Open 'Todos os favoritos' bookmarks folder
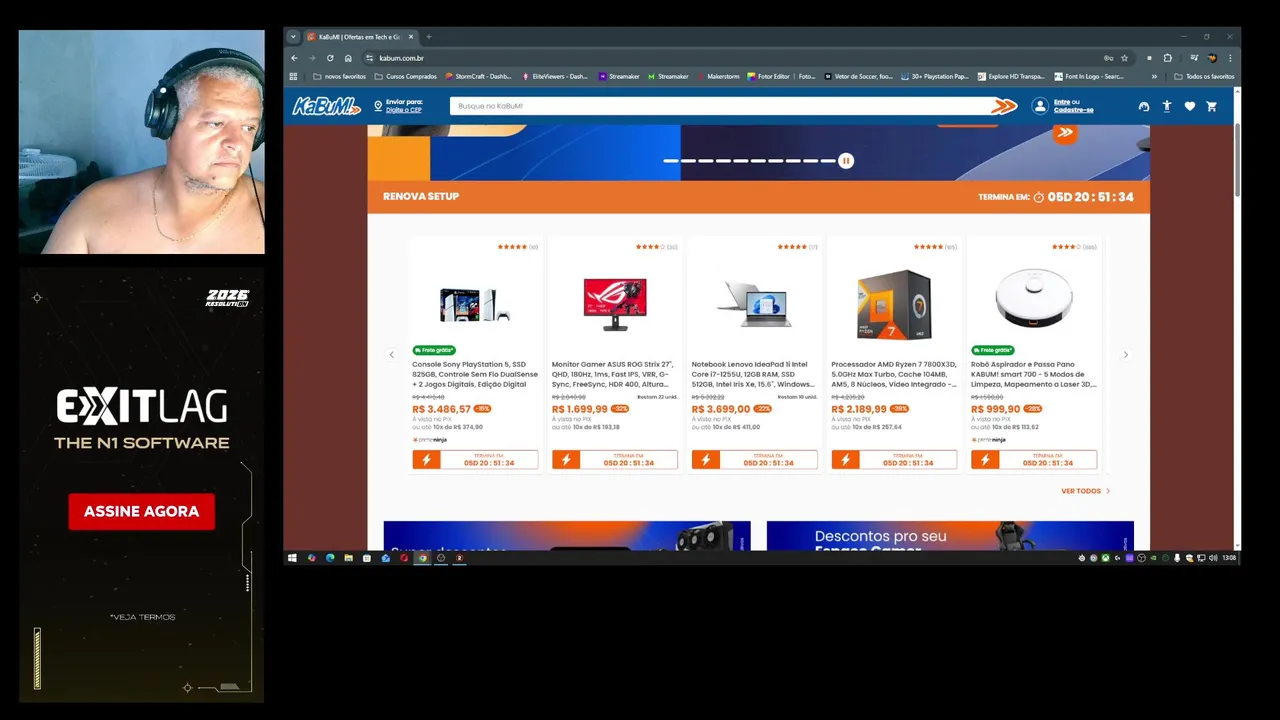The image size is (1280, 720). pos(1204,76)
